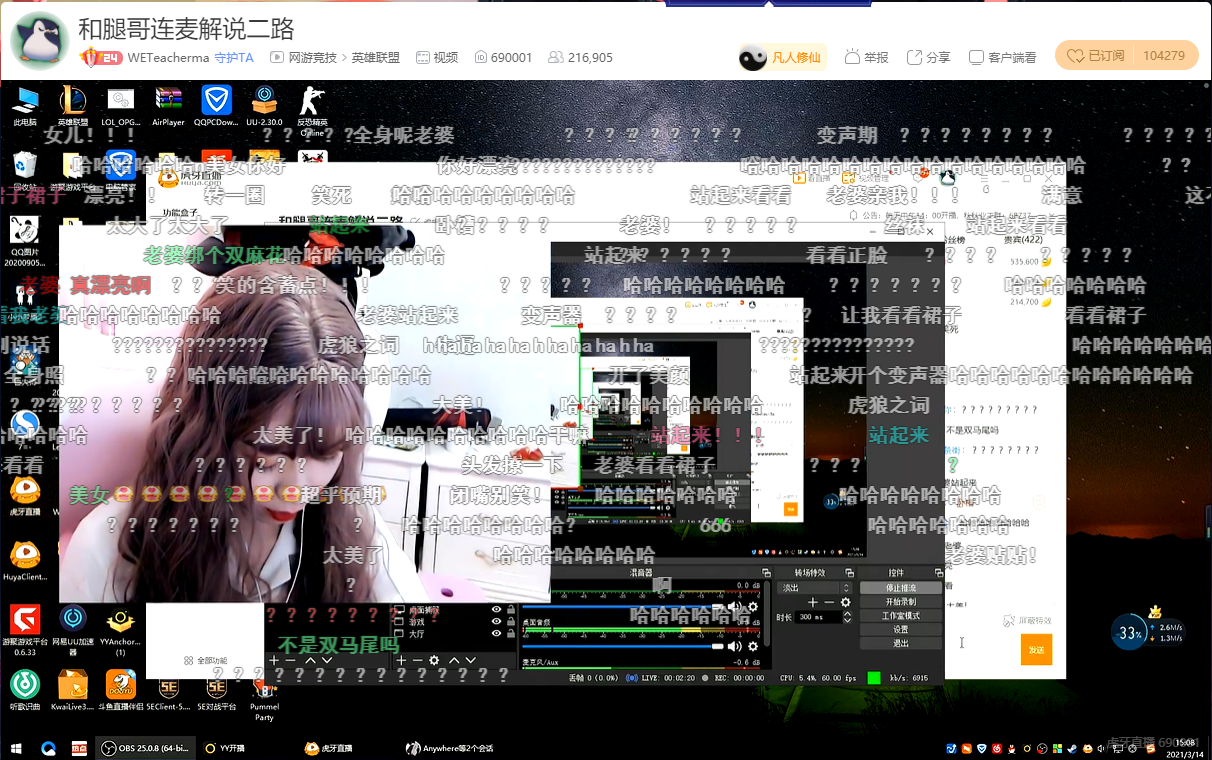Click the plus icon to add a new source
Screen dimensions: 1212x760
click(401, 660)
